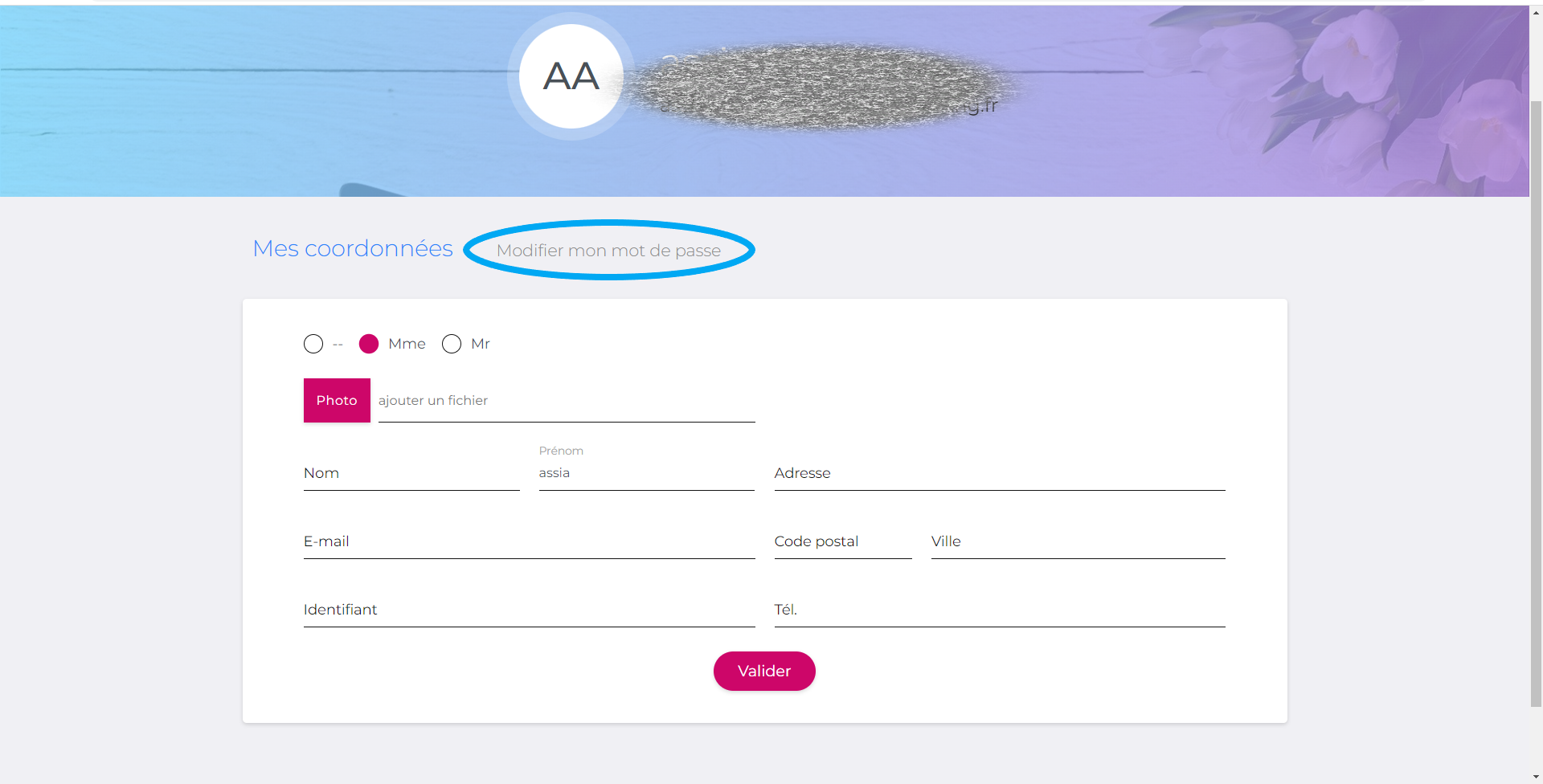Screen dimensions: 1543x784
Task: Click the 'ajouter un fichier' file field
Action: (x=563, y=400)
